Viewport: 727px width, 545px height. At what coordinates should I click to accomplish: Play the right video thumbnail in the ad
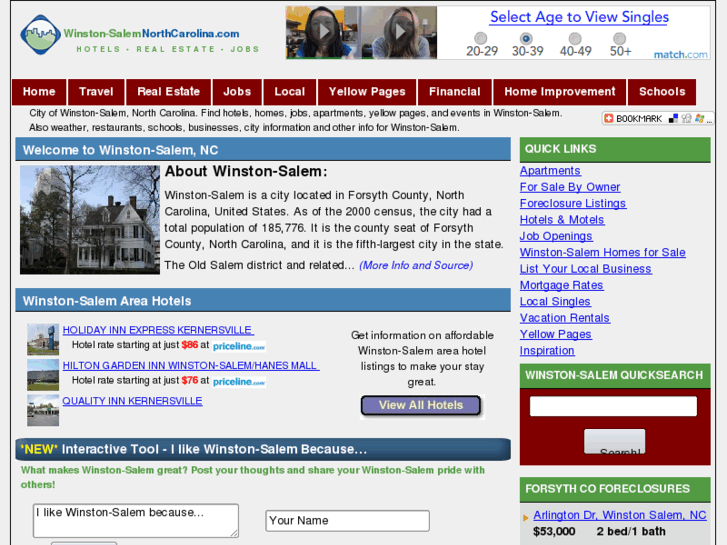400,31
